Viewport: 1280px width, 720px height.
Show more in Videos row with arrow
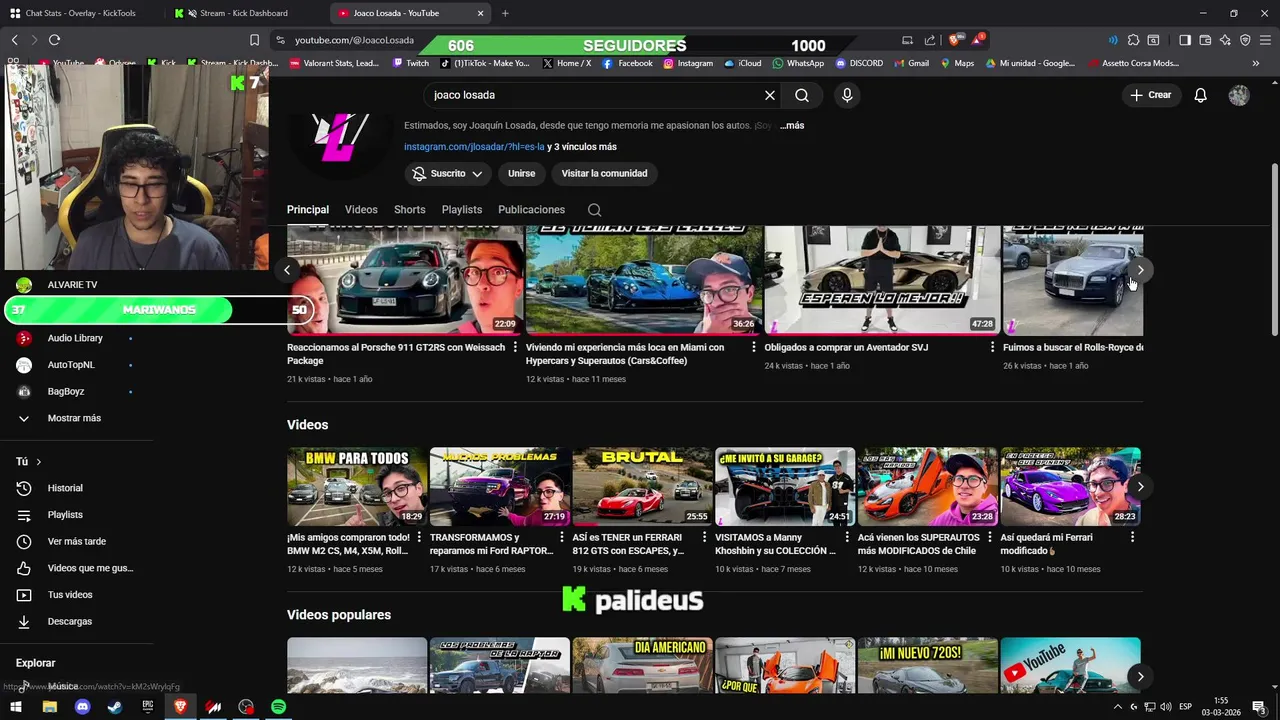point(1140,487)
